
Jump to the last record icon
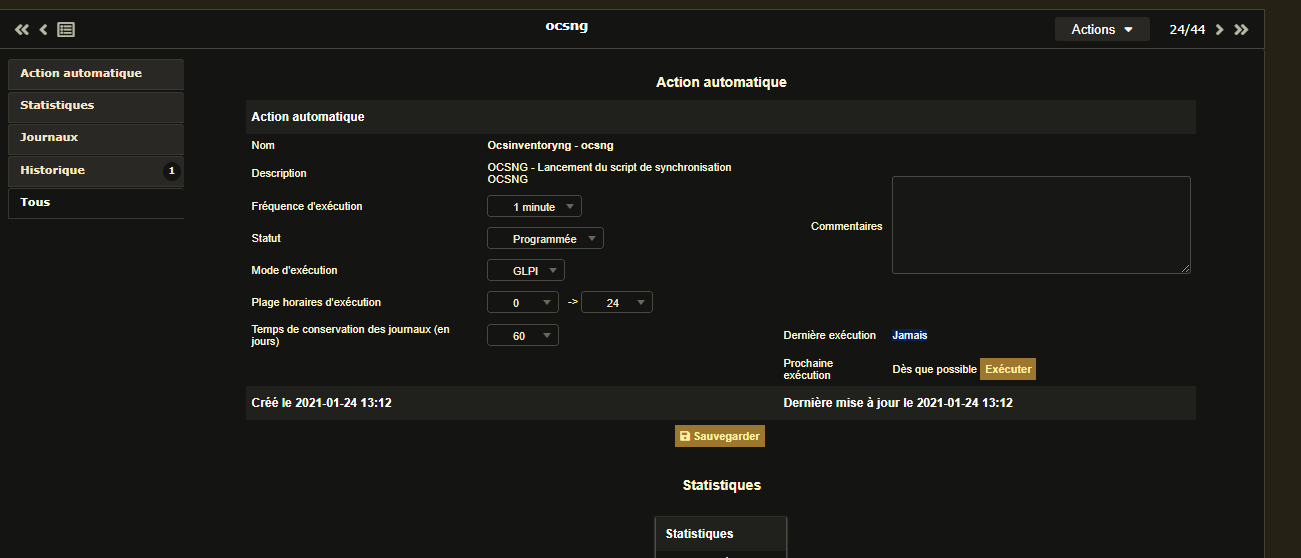(x=1242, y=30)
